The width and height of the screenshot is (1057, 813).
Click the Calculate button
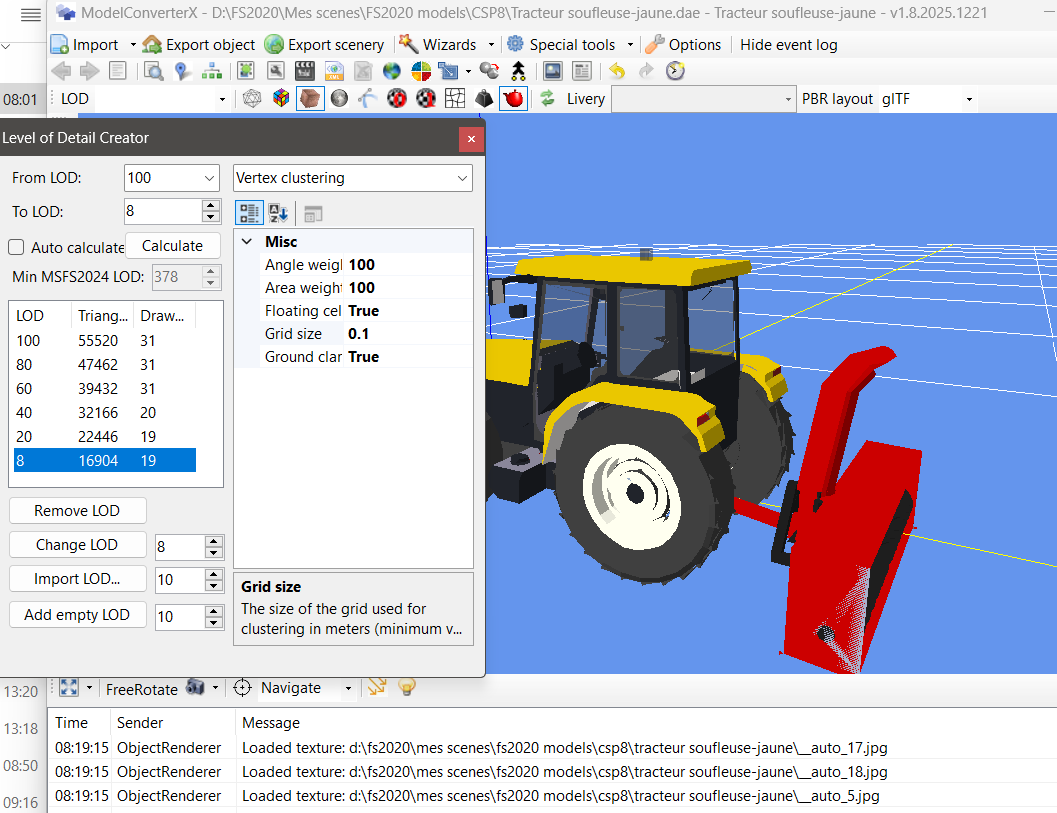pyautogui.click(x=172, y=246)
